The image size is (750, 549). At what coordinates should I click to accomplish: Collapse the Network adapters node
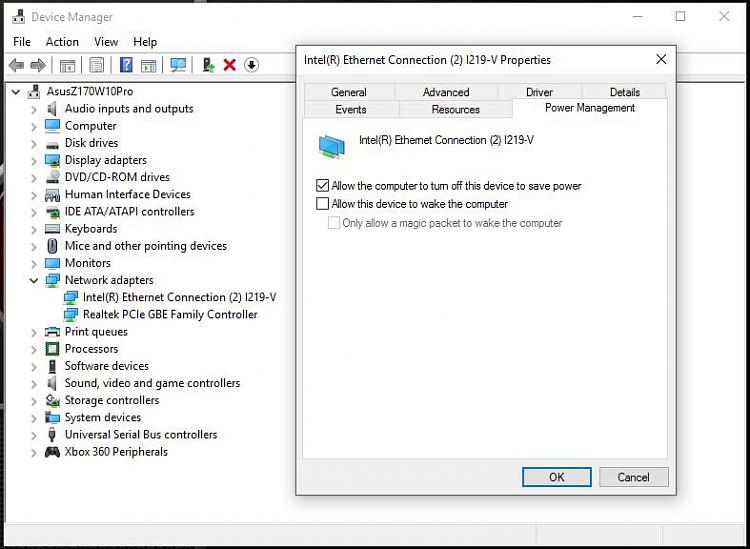click(x=33, y=280)
